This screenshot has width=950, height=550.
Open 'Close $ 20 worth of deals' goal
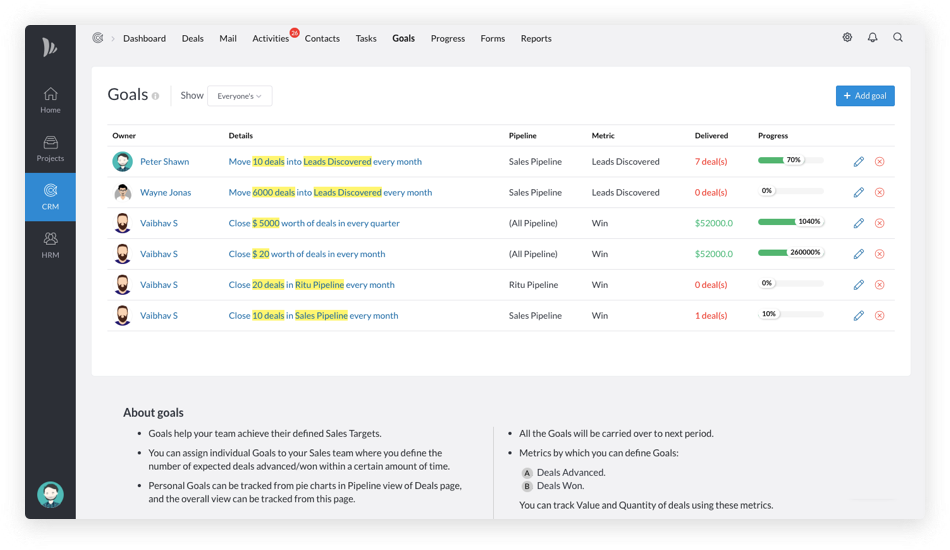tap(307, 254)
